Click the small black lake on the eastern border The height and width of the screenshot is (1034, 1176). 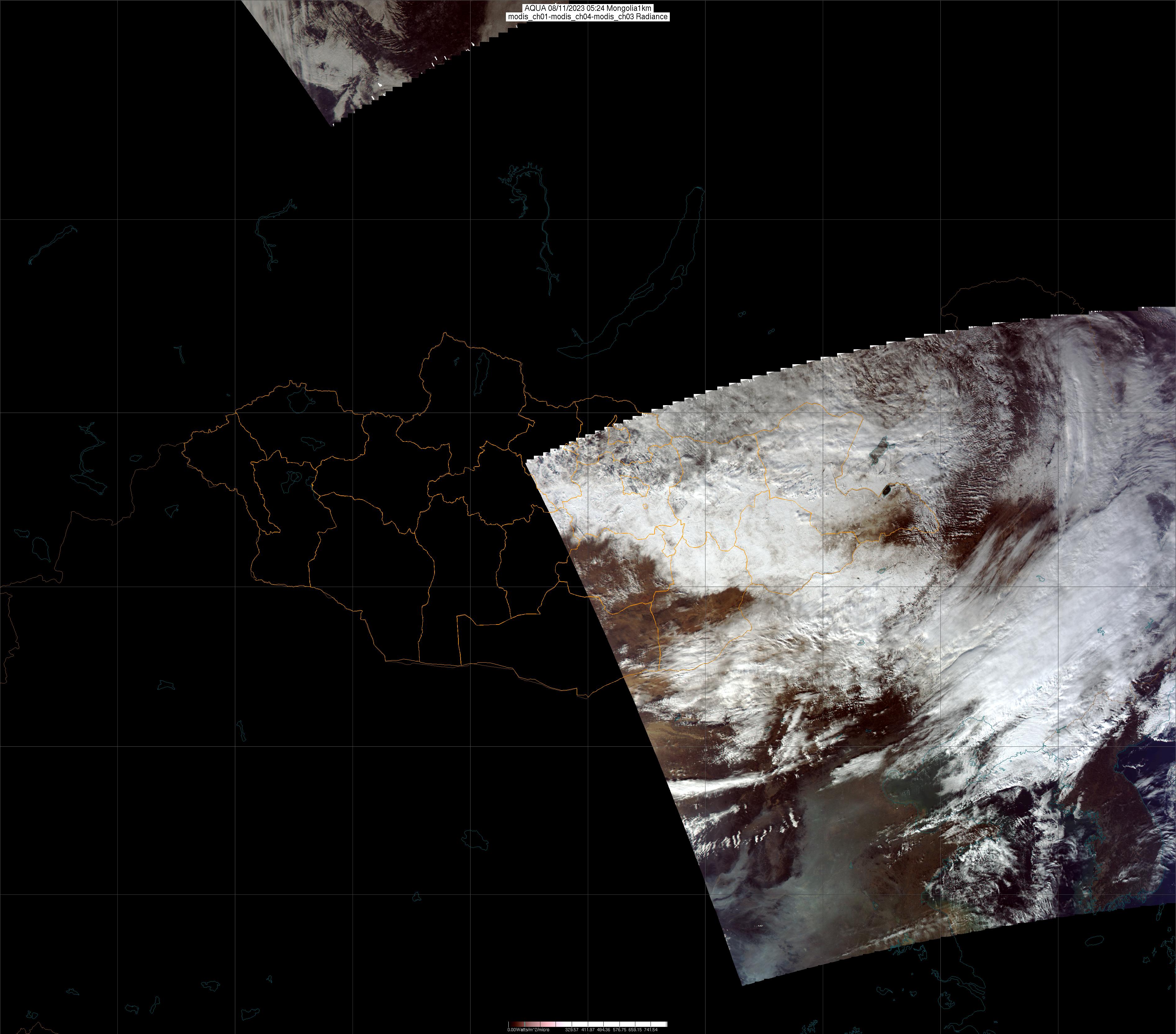click(x=887, y=490)
